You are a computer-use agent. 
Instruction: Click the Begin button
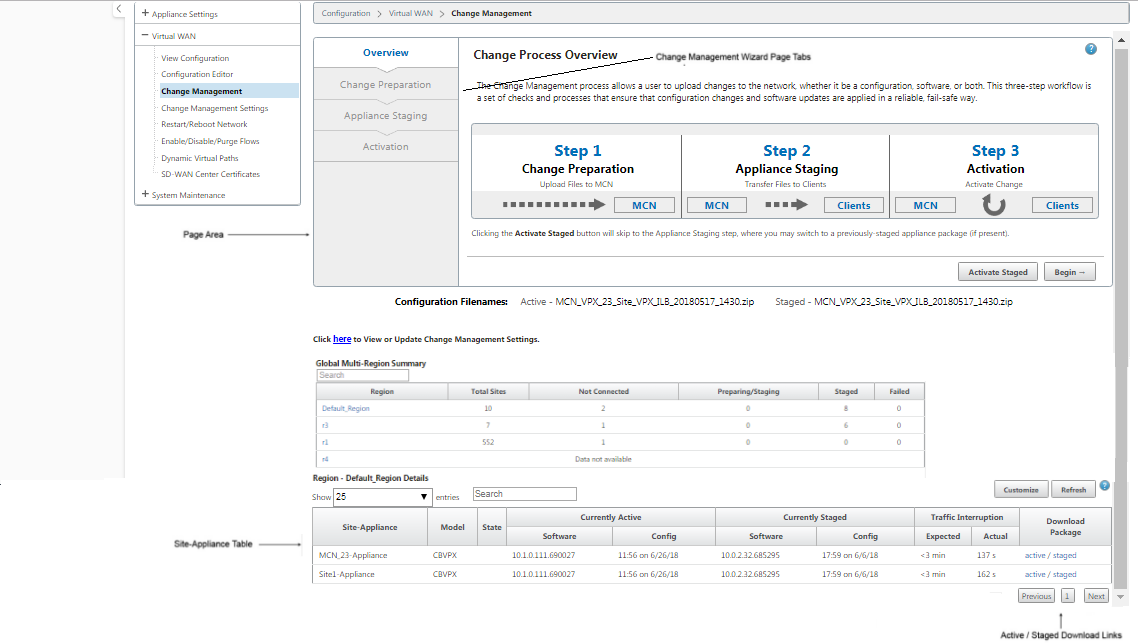pos(1070,272)
